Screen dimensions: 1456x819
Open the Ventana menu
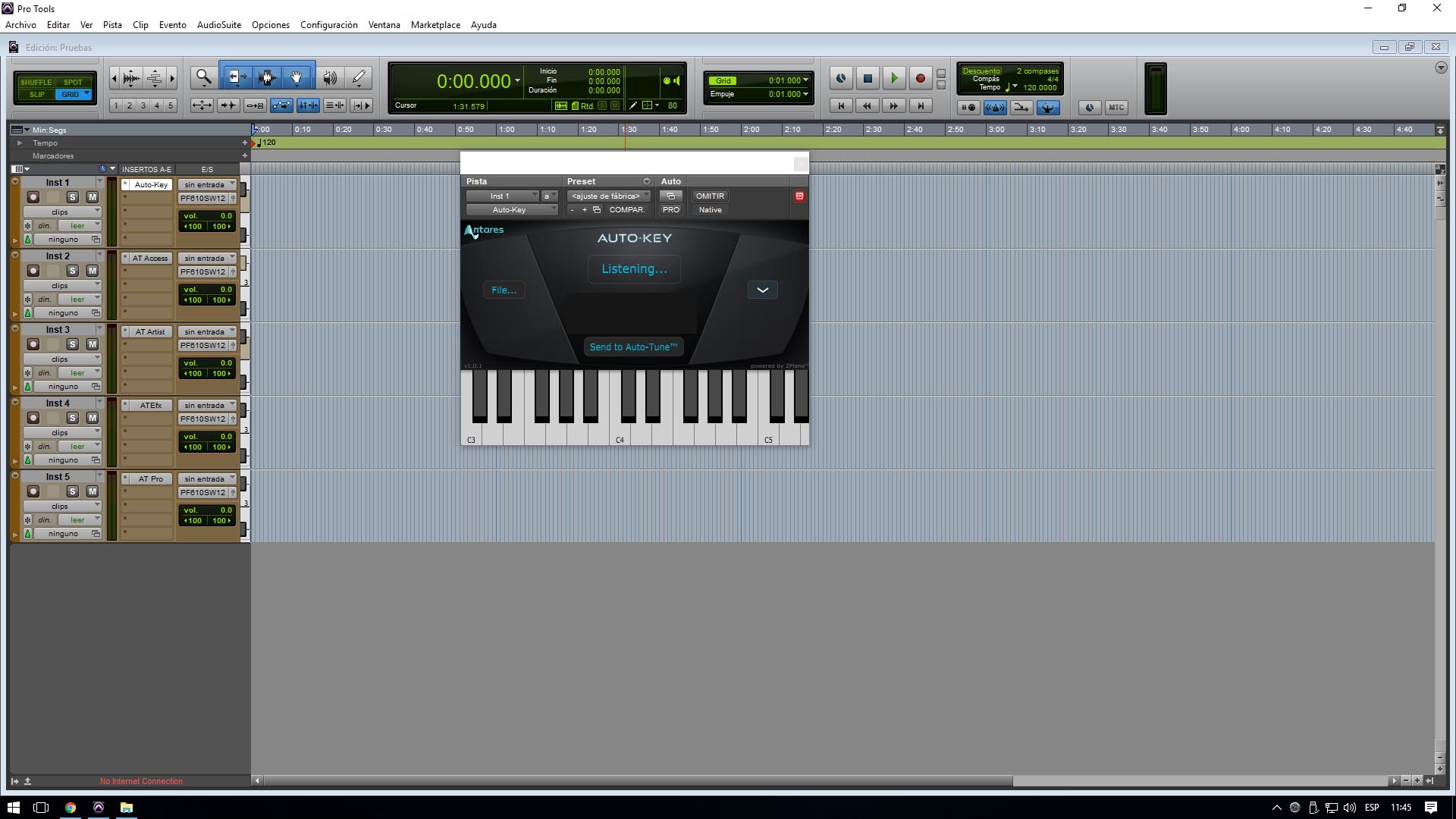[x=384, y=24]
